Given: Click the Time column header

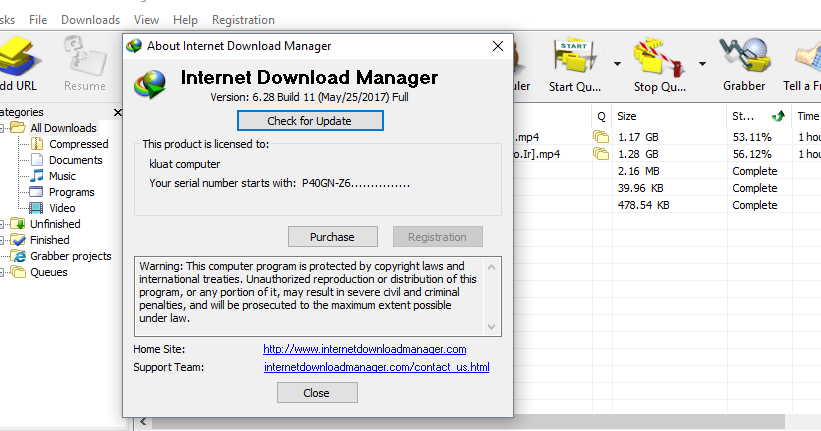Looking at the screenshot, I should pyautogui.click(x=807, y=116).
